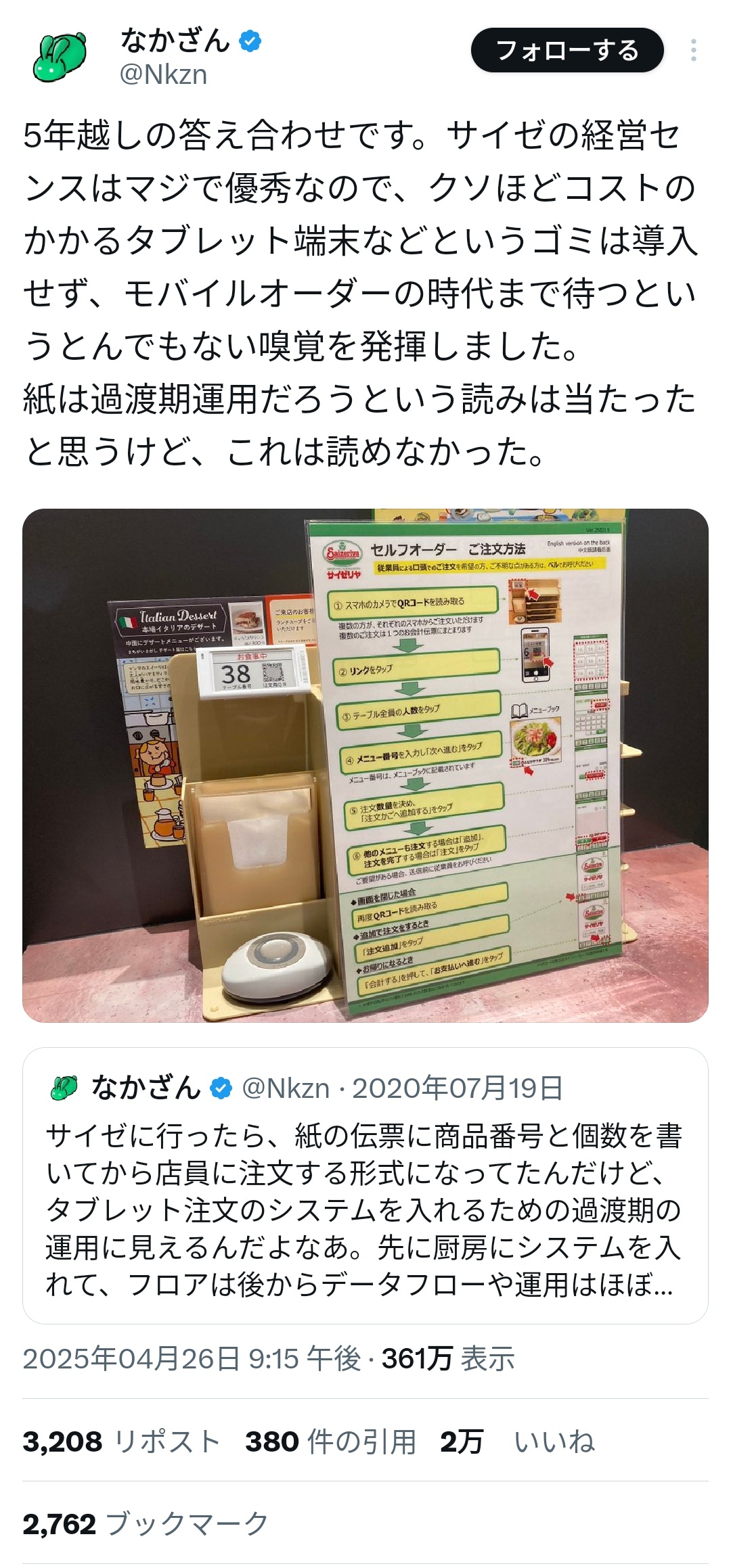Show the 3,208 リポスト list
This screenshot has width=731, height=1568.
122,1442
